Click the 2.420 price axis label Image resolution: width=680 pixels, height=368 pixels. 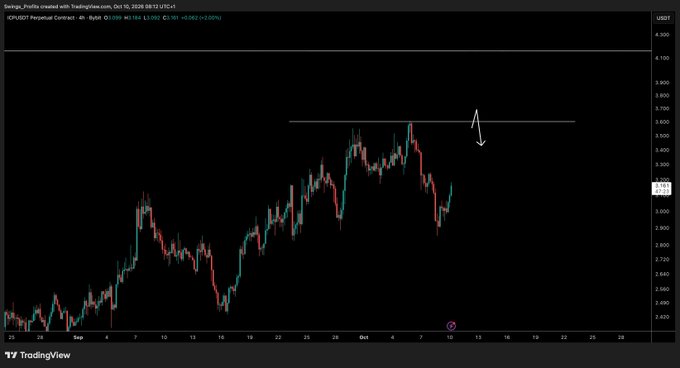click(662, 317)
